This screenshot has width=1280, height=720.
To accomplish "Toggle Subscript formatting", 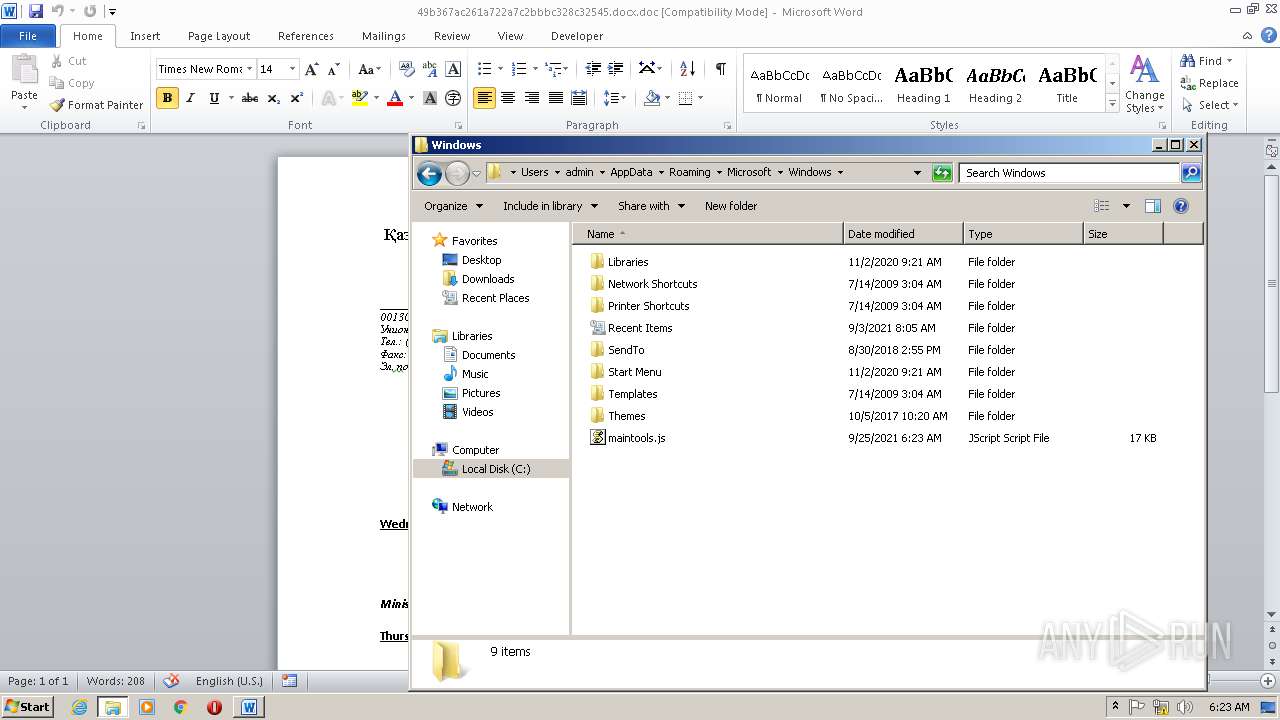I will point(274,98).
